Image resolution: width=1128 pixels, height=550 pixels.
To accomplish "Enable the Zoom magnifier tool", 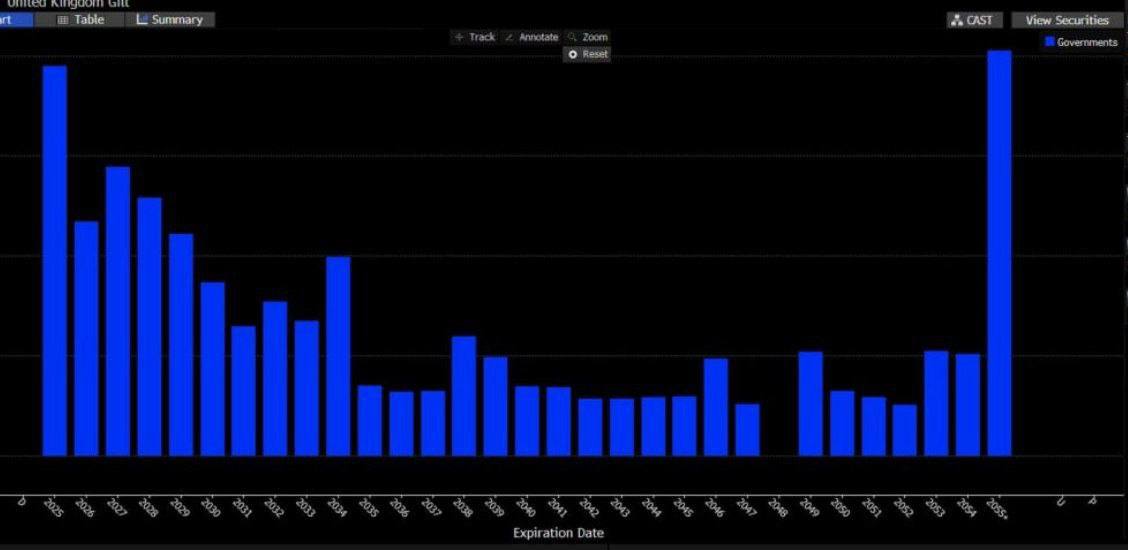I will click(x=587, y=37).
